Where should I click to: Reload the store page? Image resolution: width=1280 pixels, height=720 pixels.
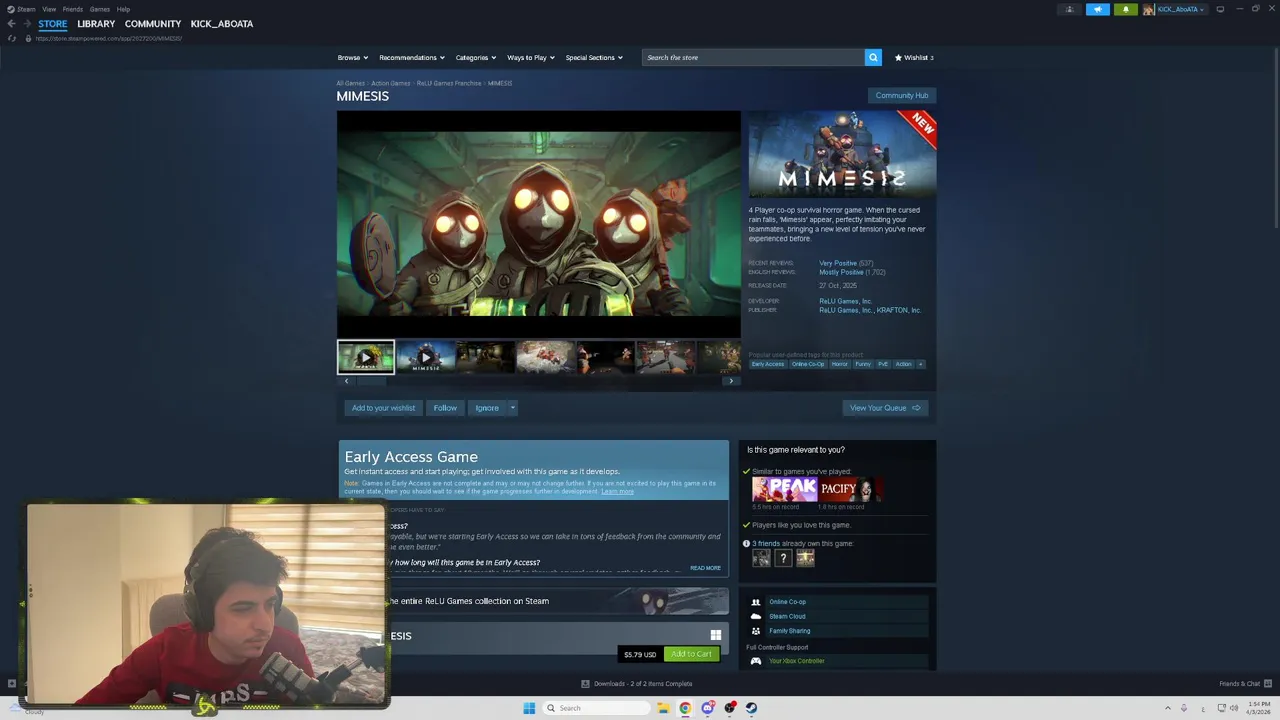[x=11, y=38]
